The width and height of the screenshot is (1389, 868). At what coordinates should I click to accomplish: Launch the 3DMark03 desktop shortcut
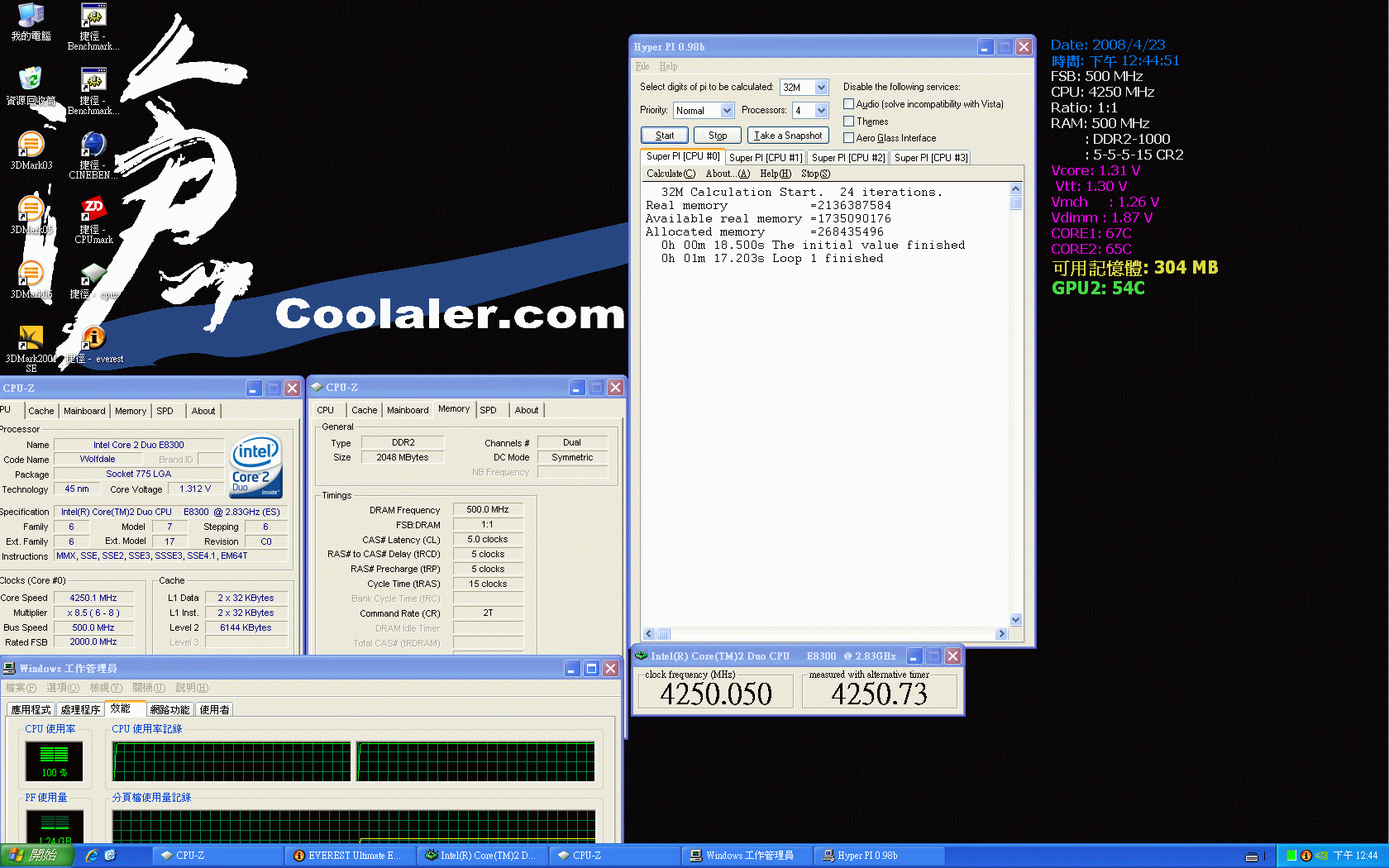click(31, 150)
